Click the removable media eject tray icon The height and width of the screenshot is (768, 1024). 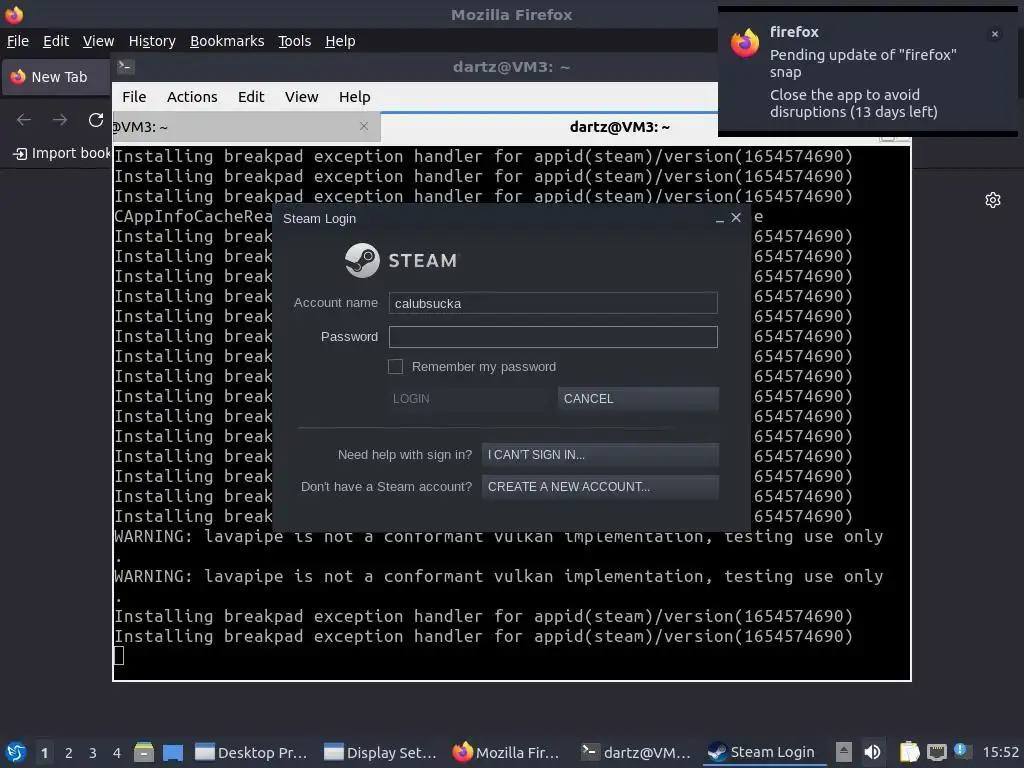tap(844, 752)
